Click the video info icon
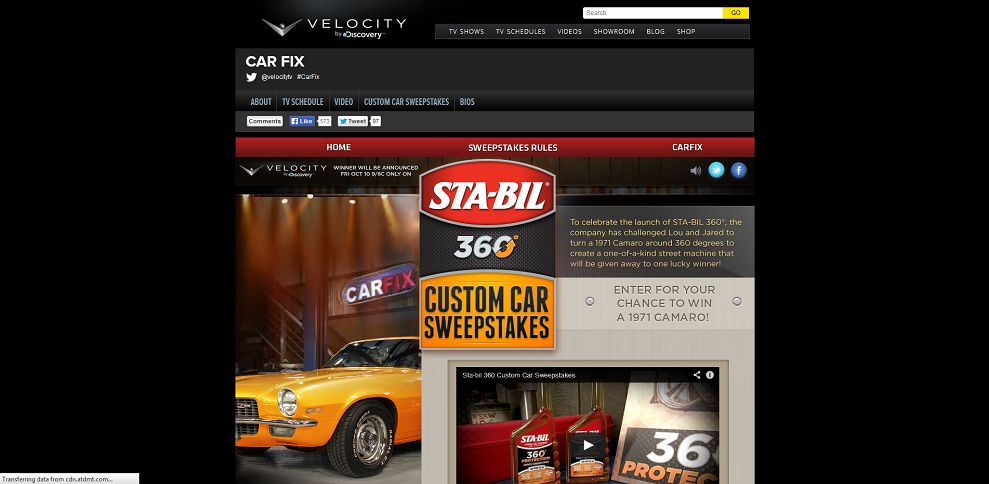989x484 pixels. [710, 375]
